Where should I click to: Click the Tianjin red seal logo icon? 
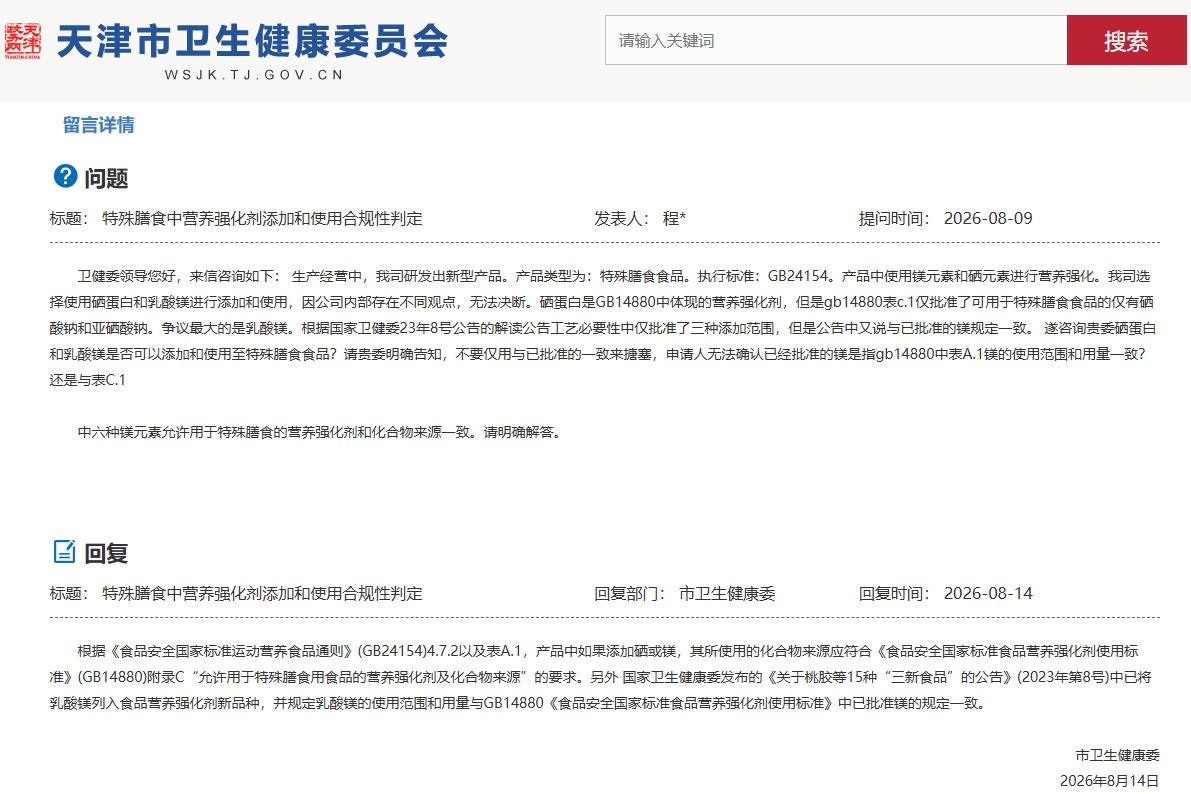23,41
